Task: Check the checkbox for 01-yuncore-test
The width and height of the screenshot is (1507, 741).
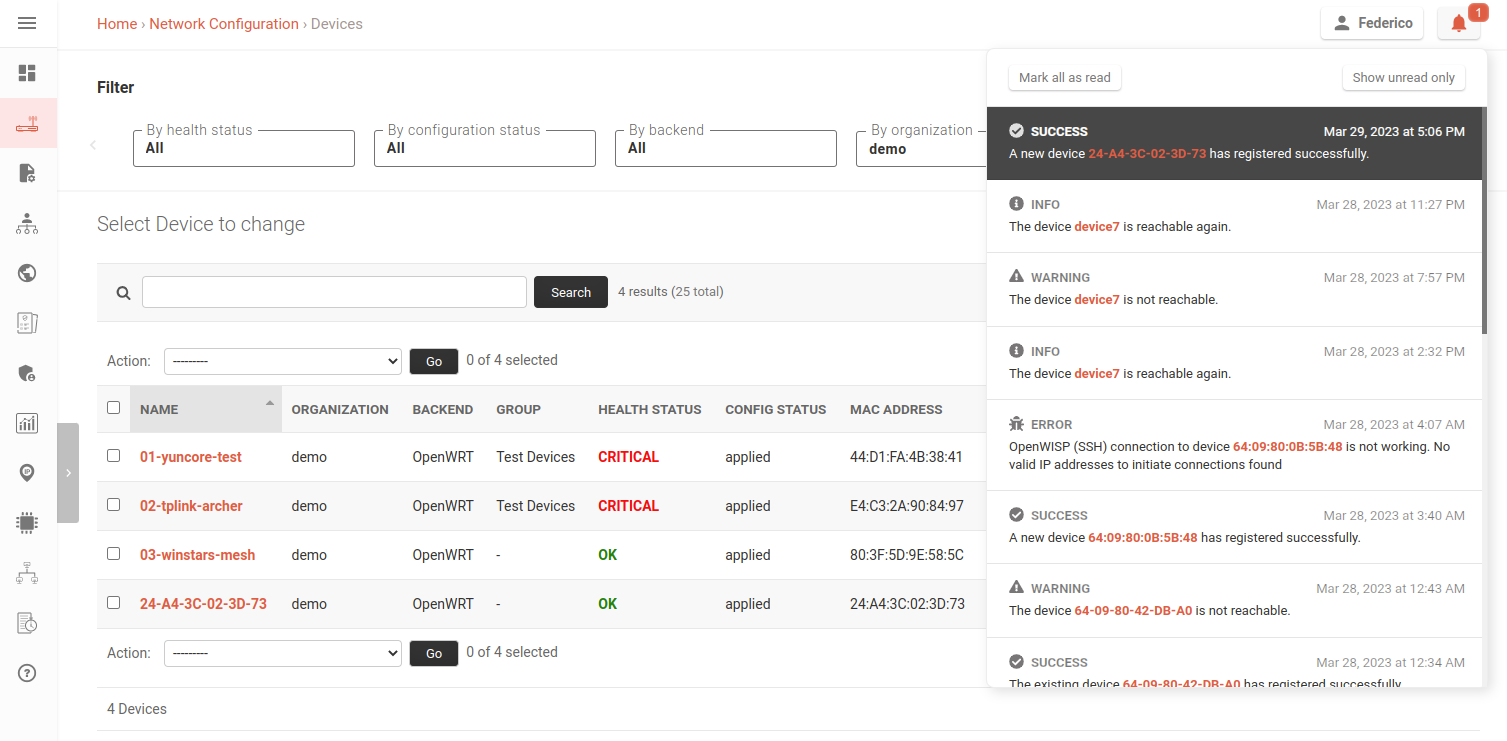Action: tap(113, 456)
